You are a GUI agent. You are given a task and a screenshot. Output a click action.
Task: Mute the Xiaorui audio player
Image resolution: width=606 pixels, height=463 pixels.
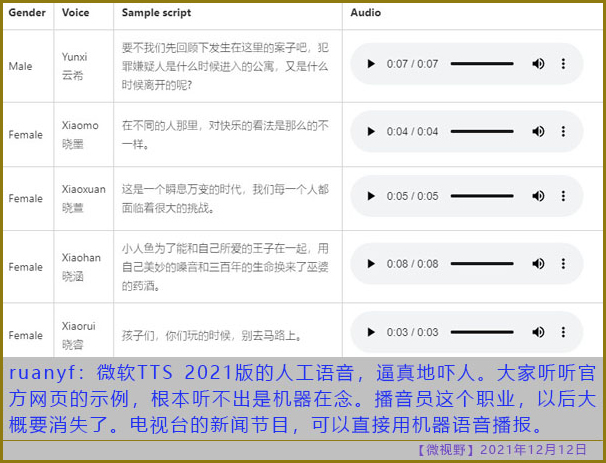click(538, 332)
